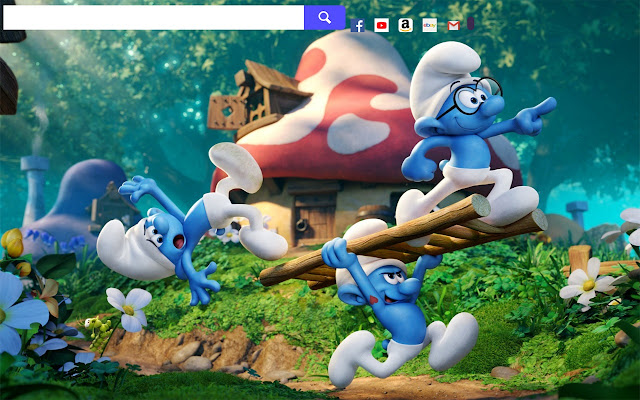
Task: Open the Amazon shortcut icon
Action: tap(405, 25)
